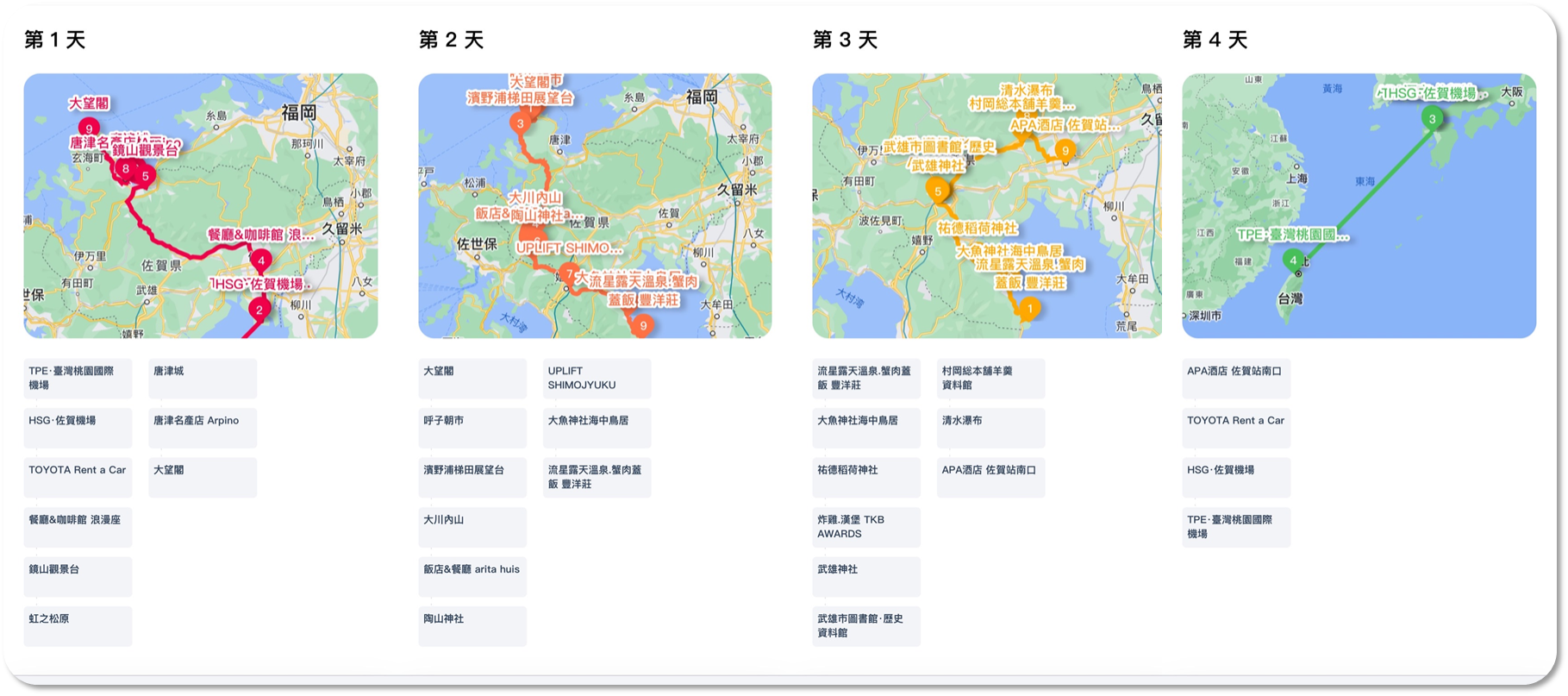This screenshot has height=696, width=1568.
Task: Open TOYOTA Rent a Car under Day 1
Action: [78, 478]
